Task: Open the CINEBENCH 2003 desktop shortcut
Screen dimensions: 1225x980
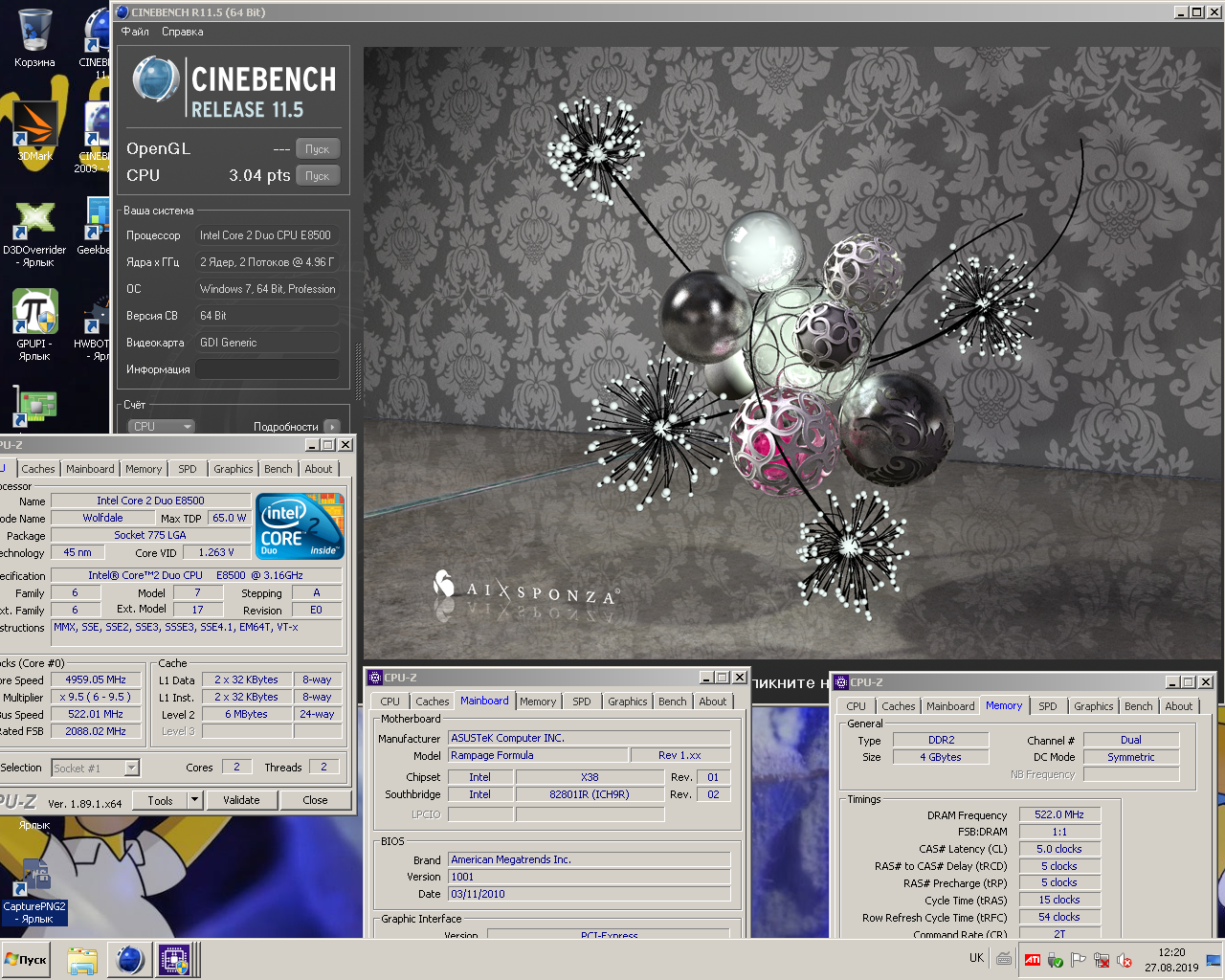Action: 96,136
